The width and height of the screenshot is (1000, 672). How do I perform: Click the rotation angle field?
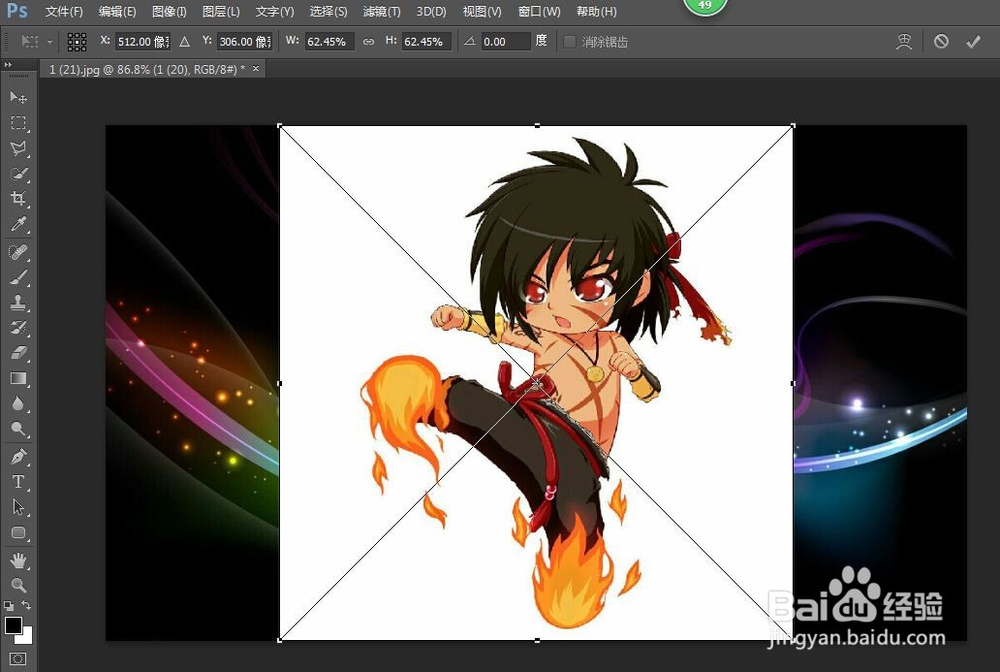[x=505, y=42]
